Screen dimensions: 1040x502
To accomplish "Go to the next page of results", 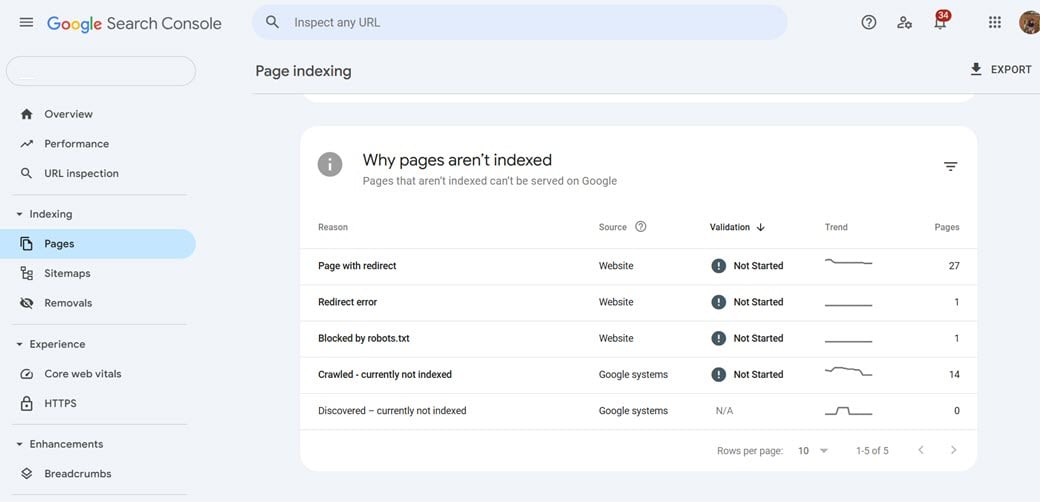I will point(953,450).
